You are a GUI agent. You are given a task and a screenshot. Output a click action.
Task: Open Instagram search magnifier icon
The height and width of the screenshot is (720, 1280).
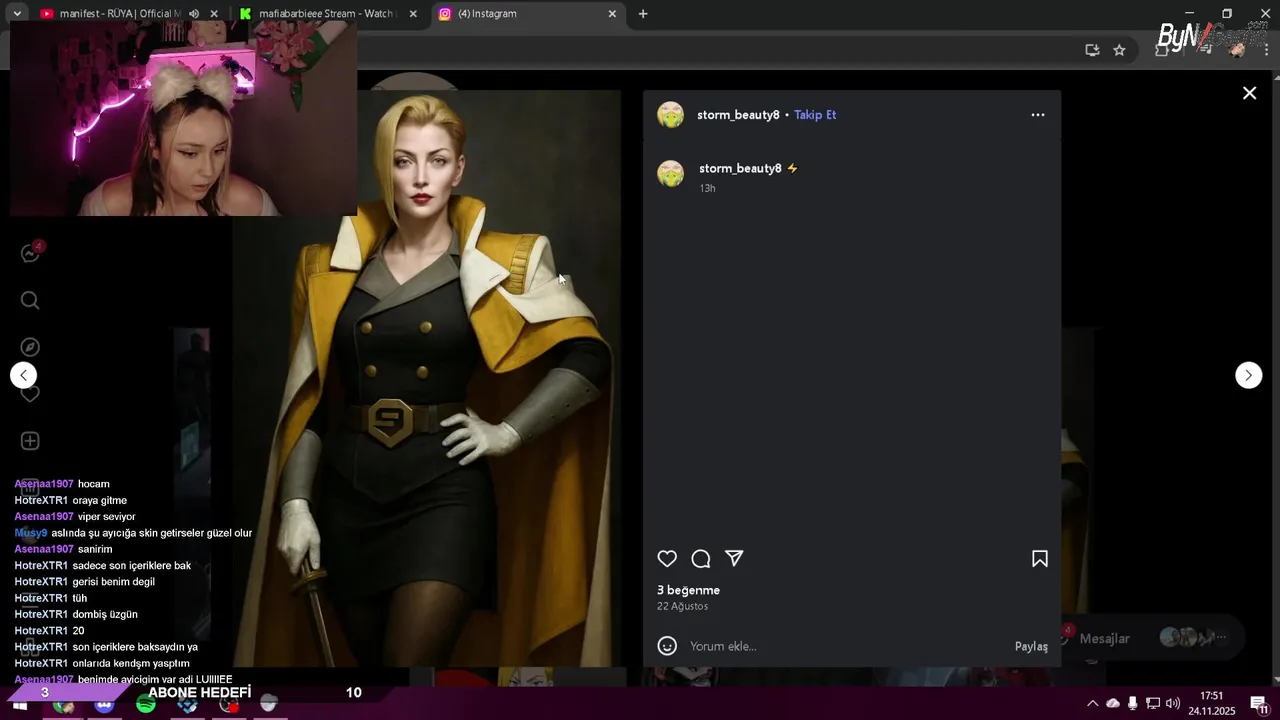pyautogui.click(x=30, y=300)
